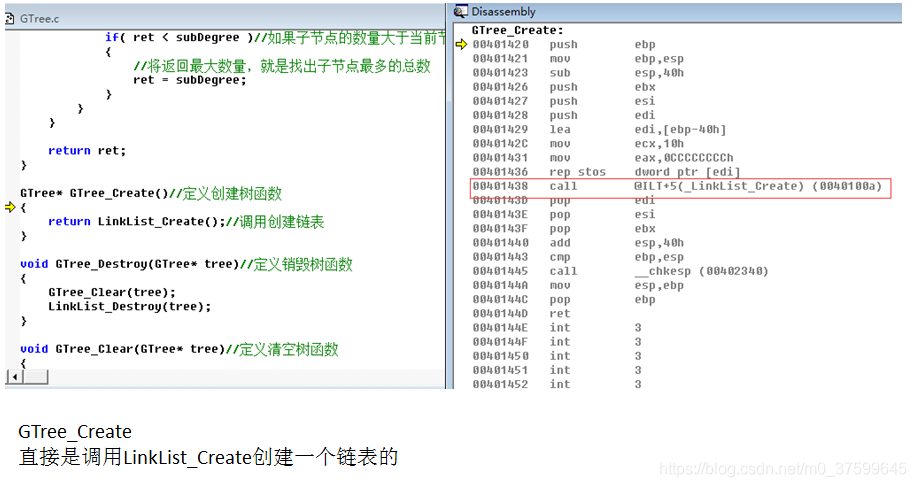Click the 'mov eax,0CCCCCCCCh' line
The height and width of the screenshot is (487, 916).
click(x=603, y=158)
